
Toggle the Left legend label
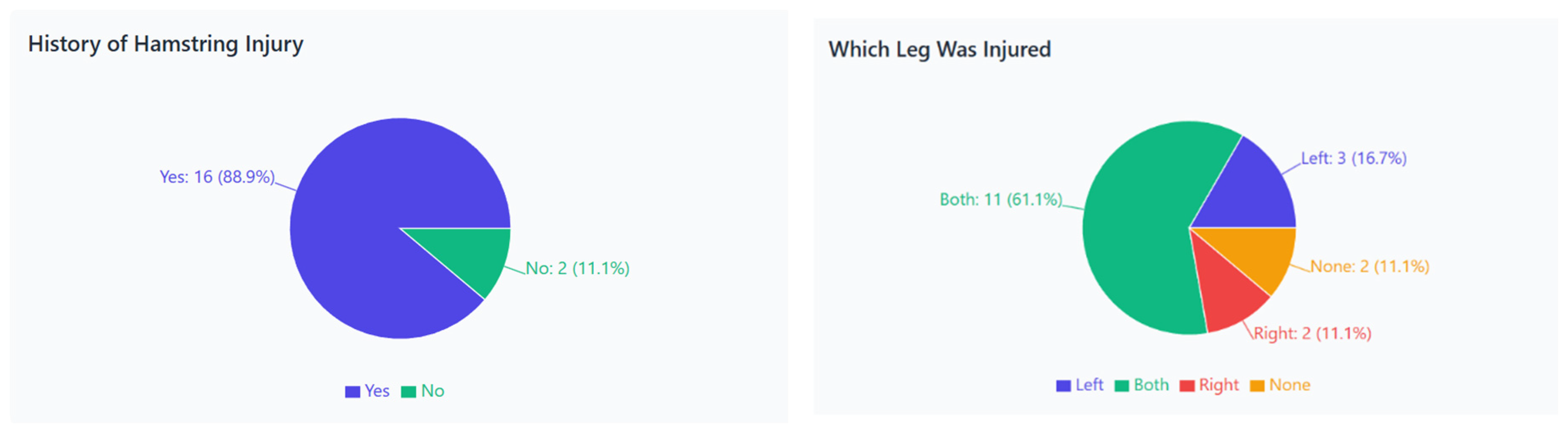pyautogui.click(x=1089, y=385)
